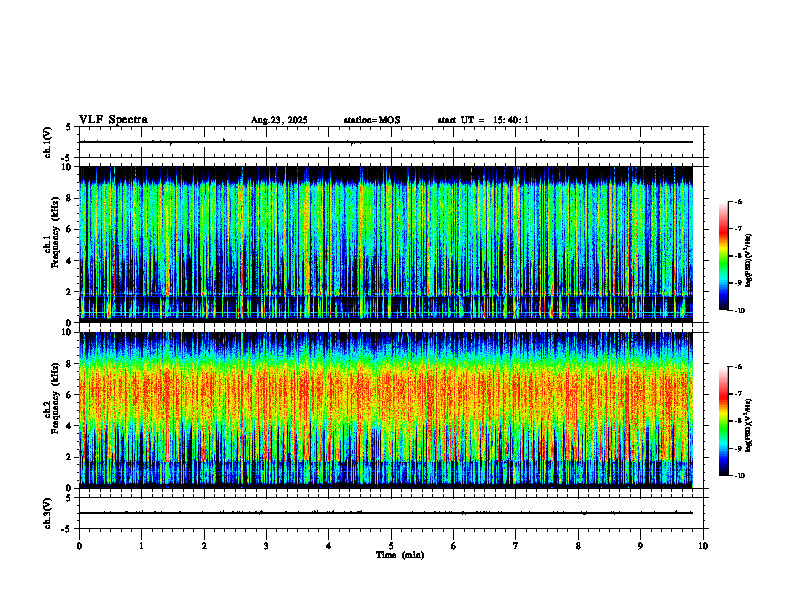
Task: Select the 4 kHz tick on the ch.2 axis
Action: coord(70,426)
